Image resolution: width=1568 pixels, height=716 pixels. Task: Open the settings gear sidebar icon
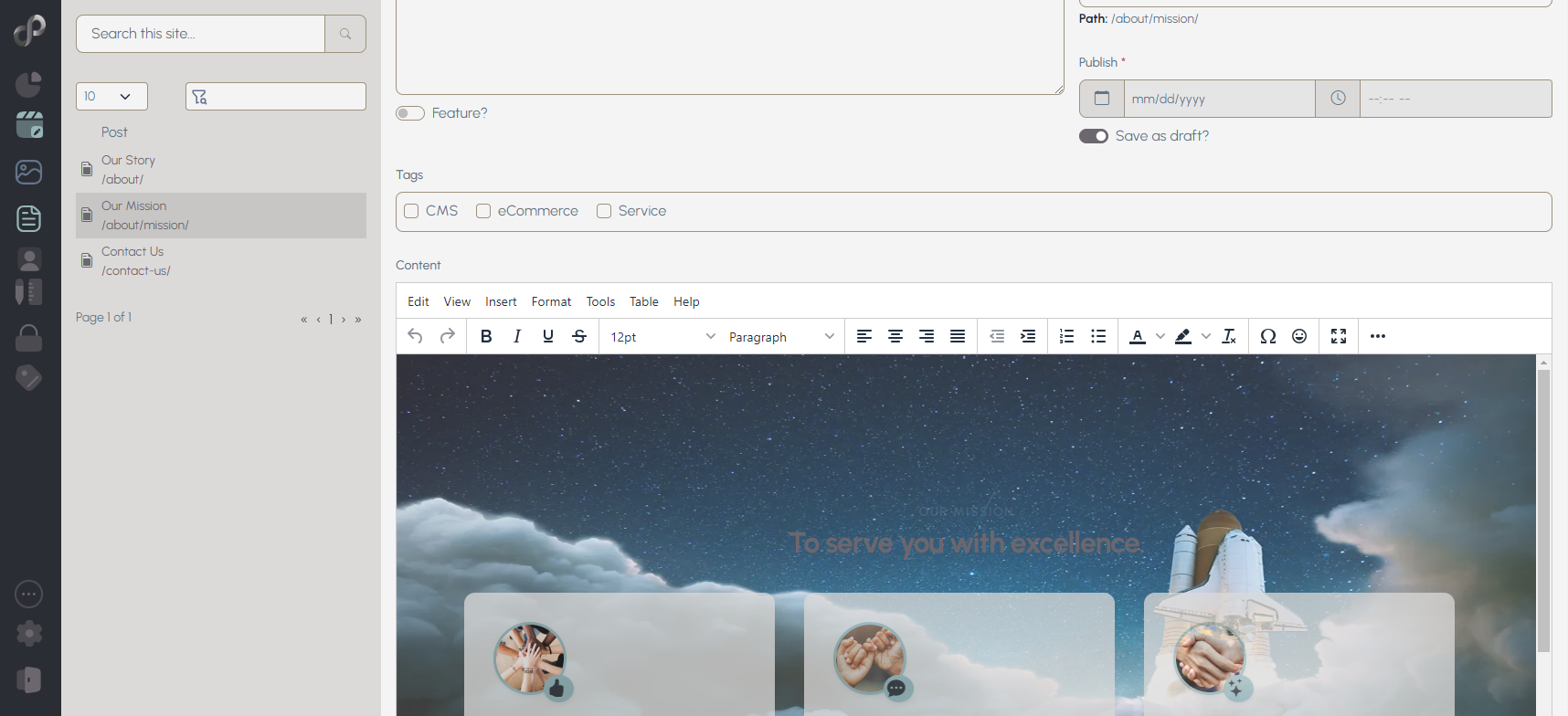pos(29,633)
